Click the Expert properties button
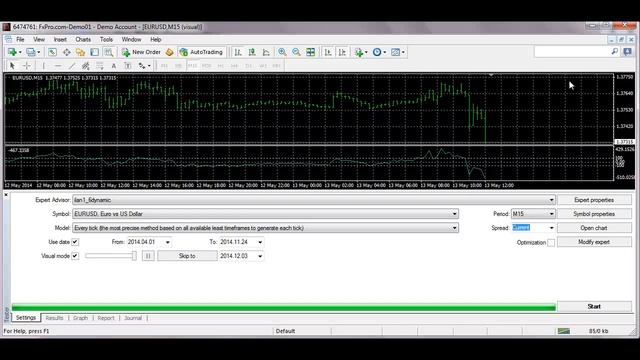Image resolution: width=640 pixels, height=360 pixels. point(594,200)
